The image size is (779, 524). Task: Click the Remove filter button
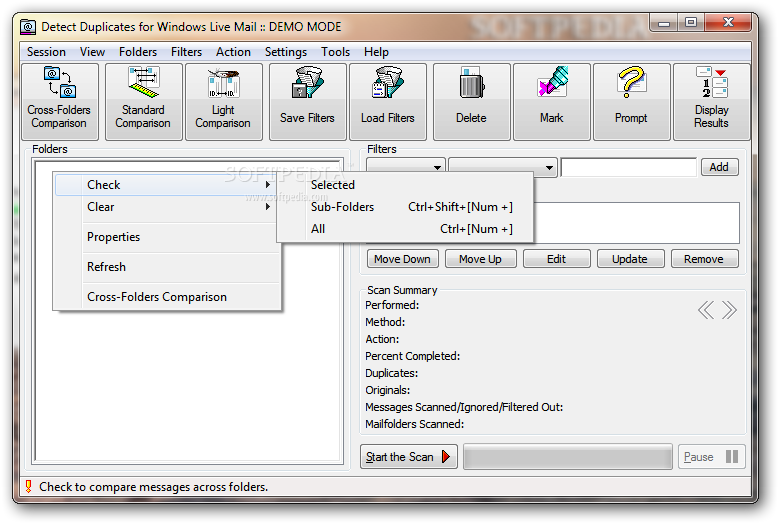(x=704, y=259)
